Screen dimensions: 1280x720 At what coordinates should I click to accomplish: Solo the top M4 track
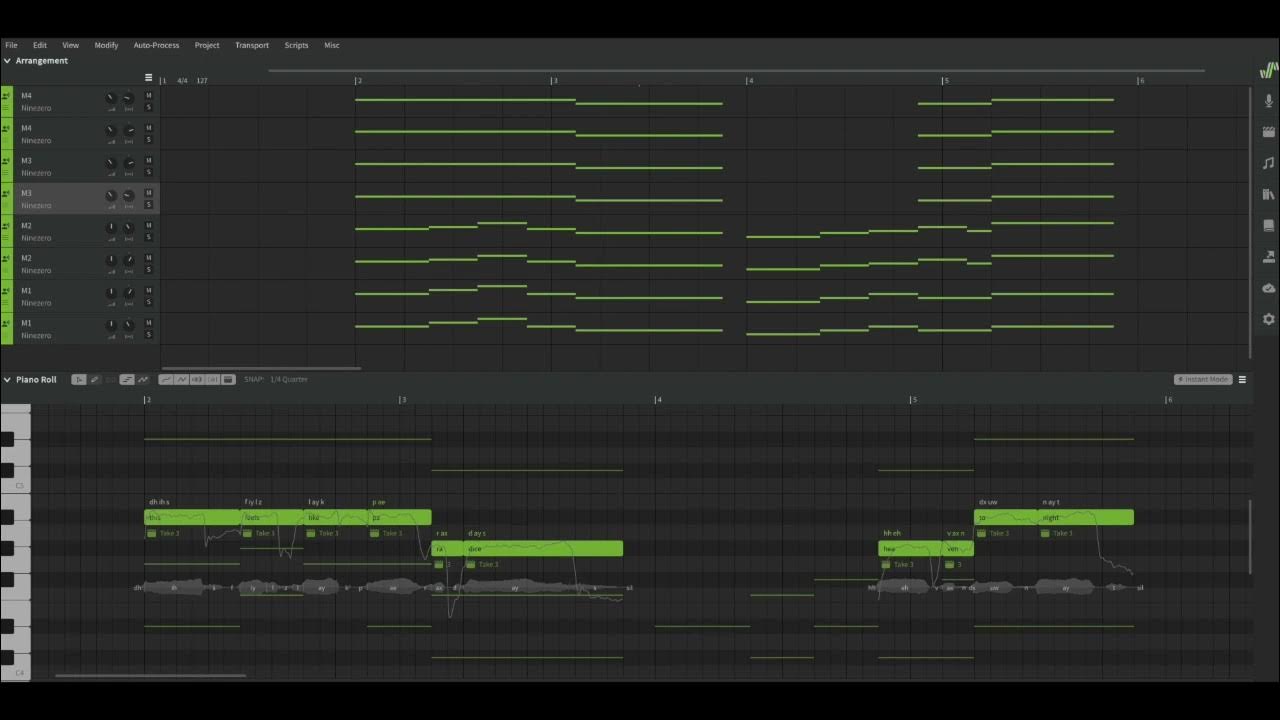click(149, 107)
